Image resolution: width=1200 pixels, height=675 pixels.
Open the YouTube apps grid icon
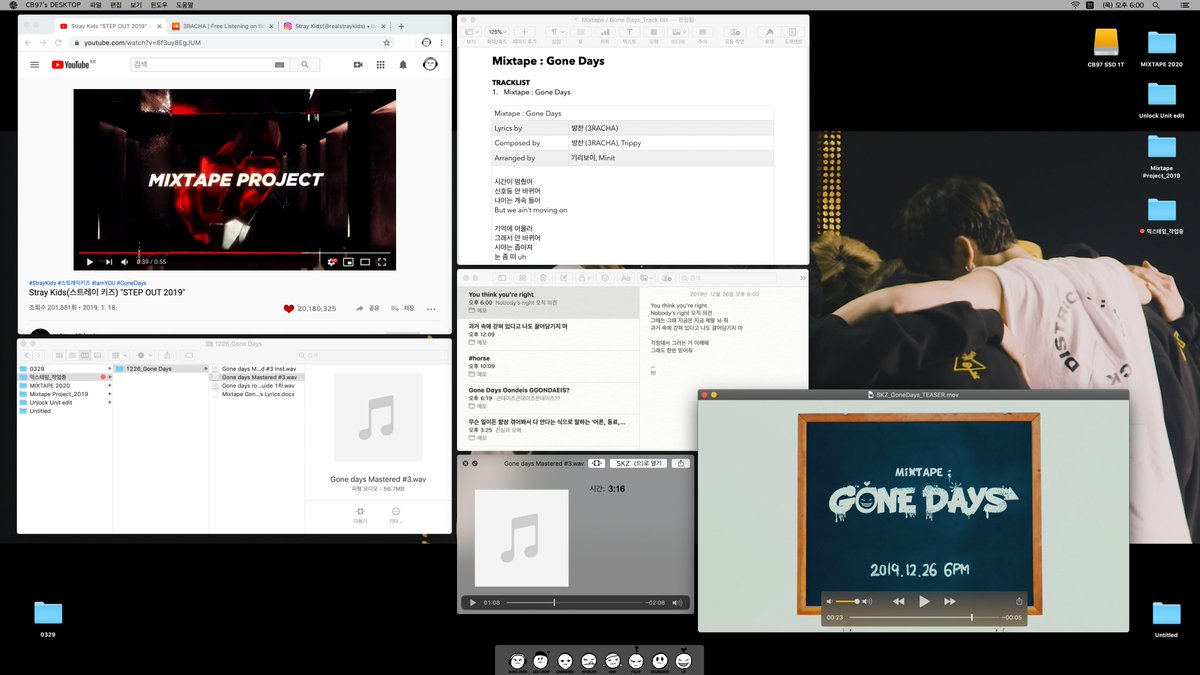tap(381, 64)
